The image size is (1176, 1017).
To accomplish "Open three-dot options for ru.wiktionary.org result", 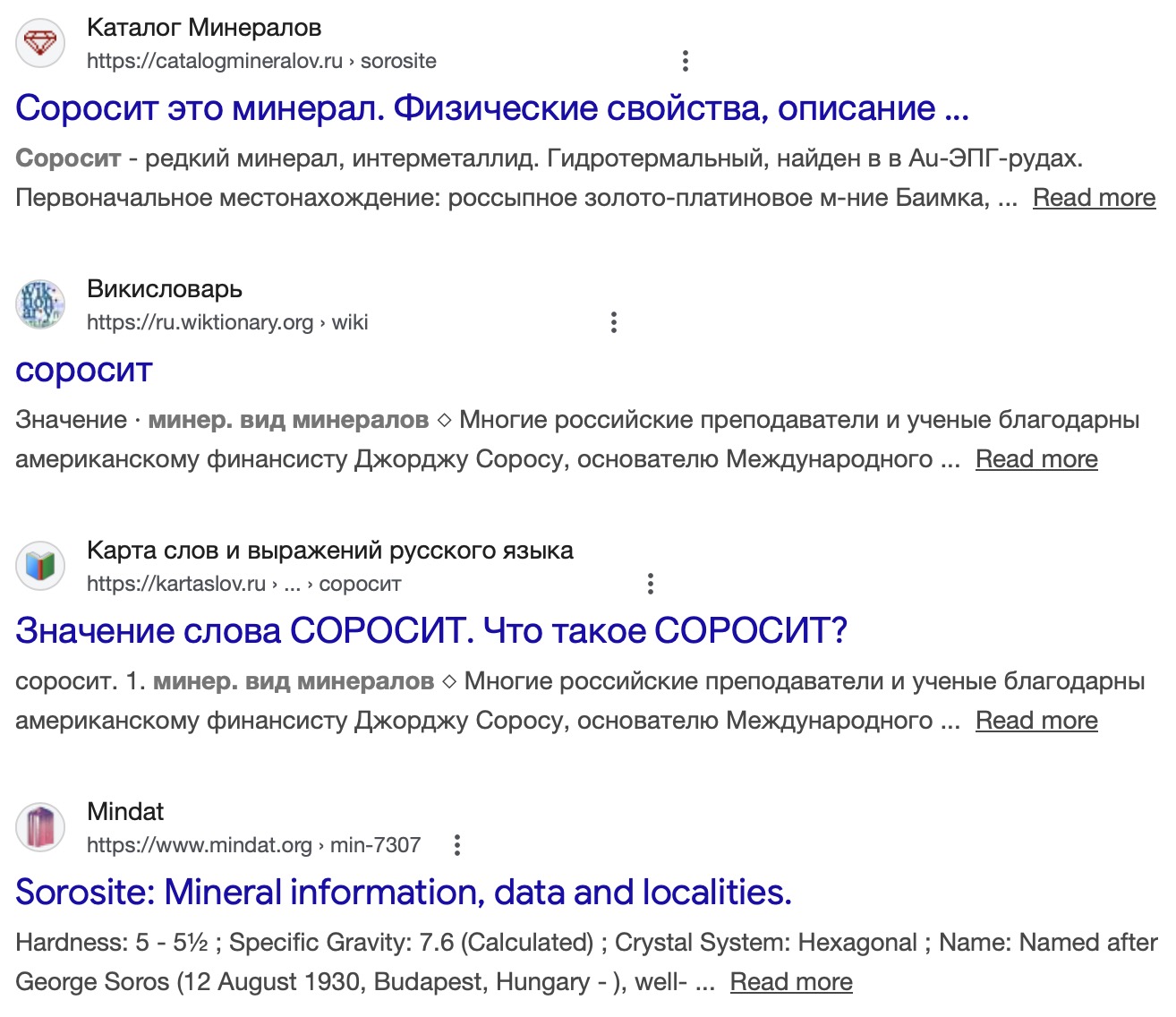I will tap(614, 322).
